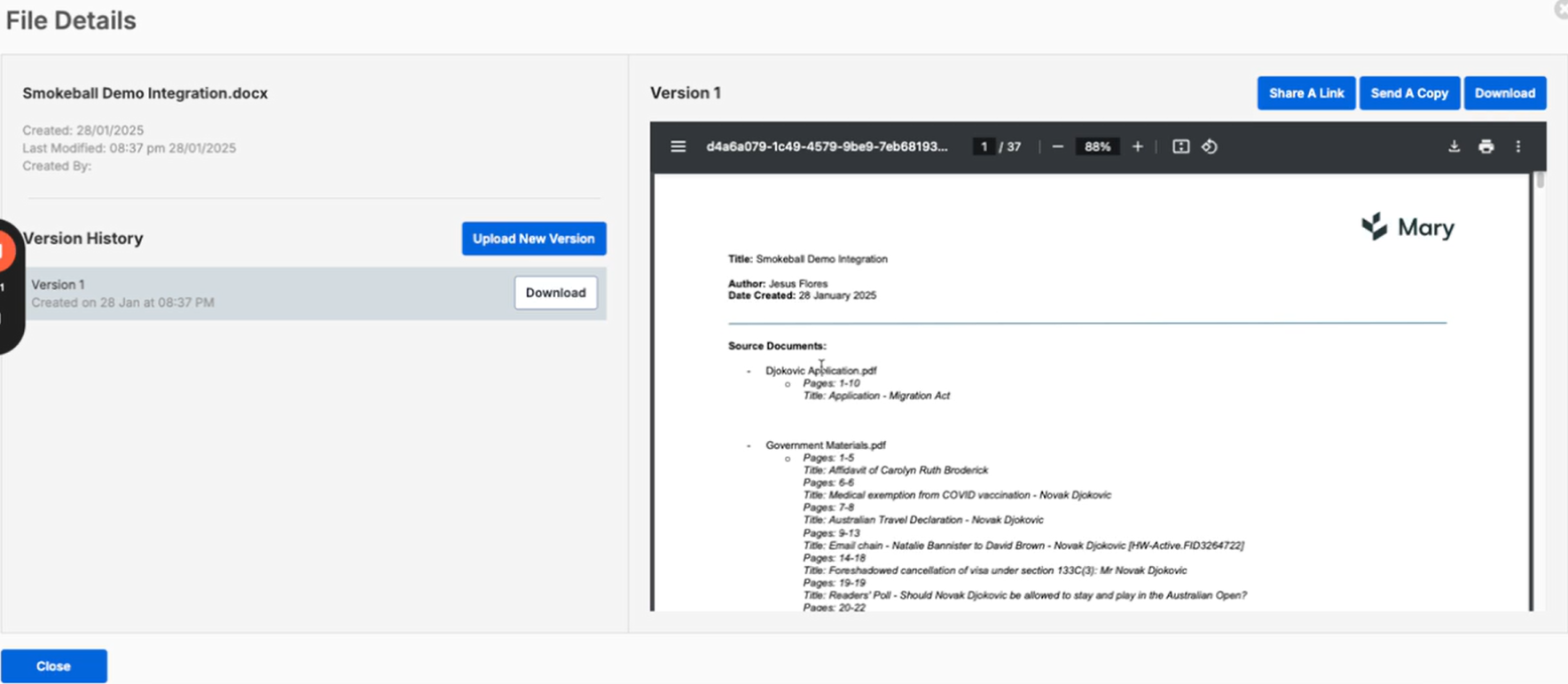Click the Readers' Poll title line
Viewport: 1568px width, 684px height.
click(x=1024, y=595)
